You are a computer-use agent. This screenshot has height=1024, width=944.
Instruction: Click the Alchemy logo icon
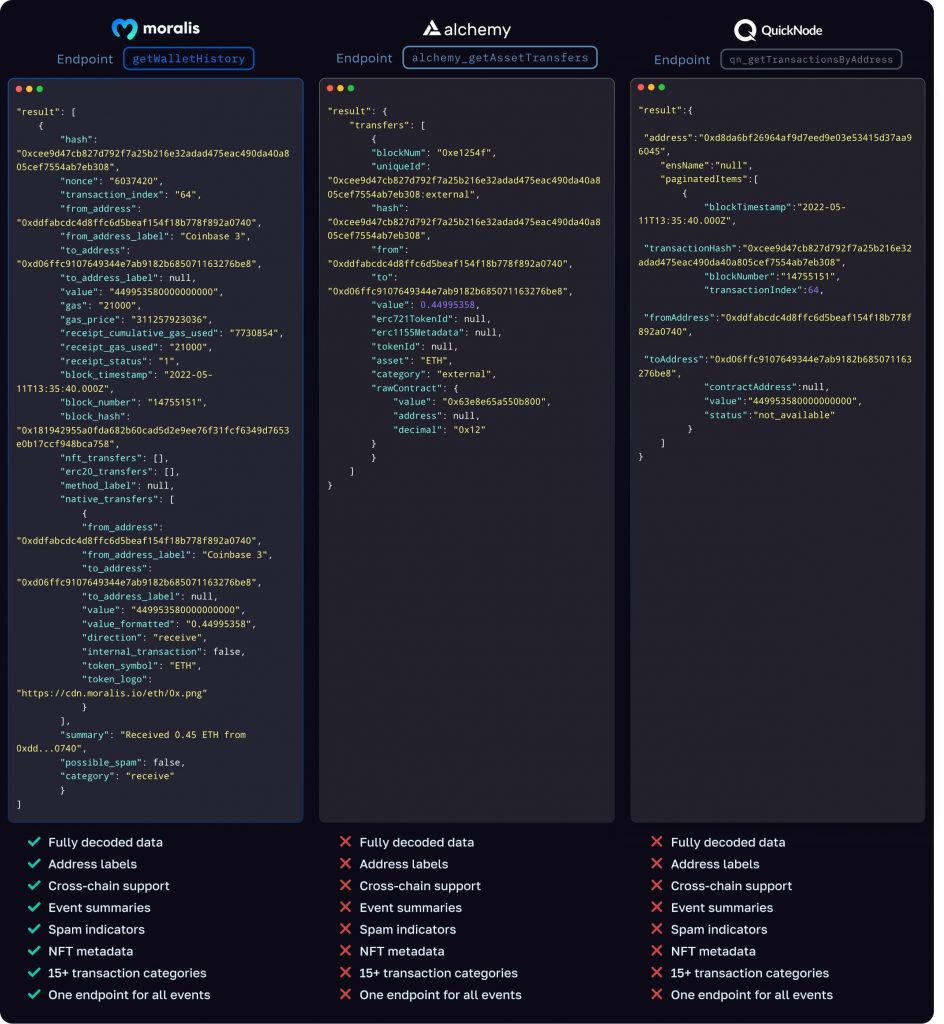coord(432,29)
